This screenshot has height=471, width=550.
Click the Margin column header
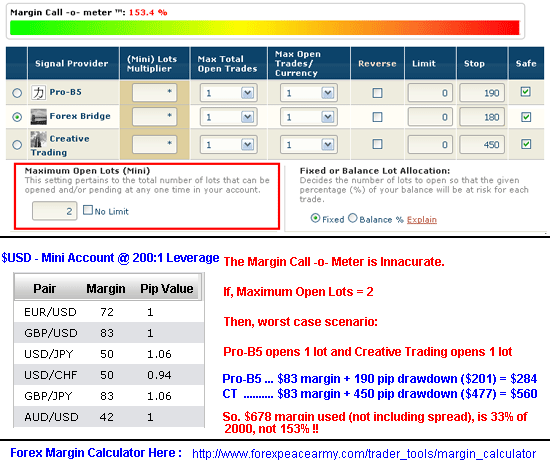pos(106,289)
